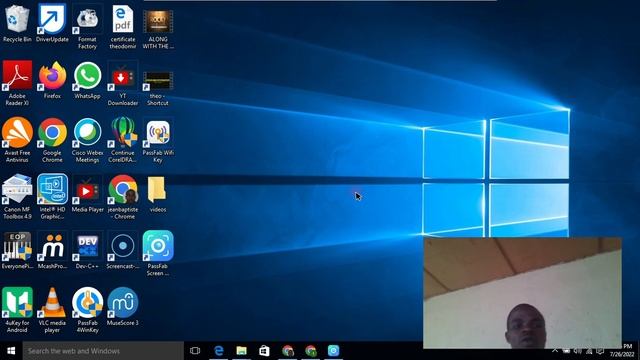Open the Intel HD Graphics shortcut
Screen dimensions: 640x360
[52, 197]
